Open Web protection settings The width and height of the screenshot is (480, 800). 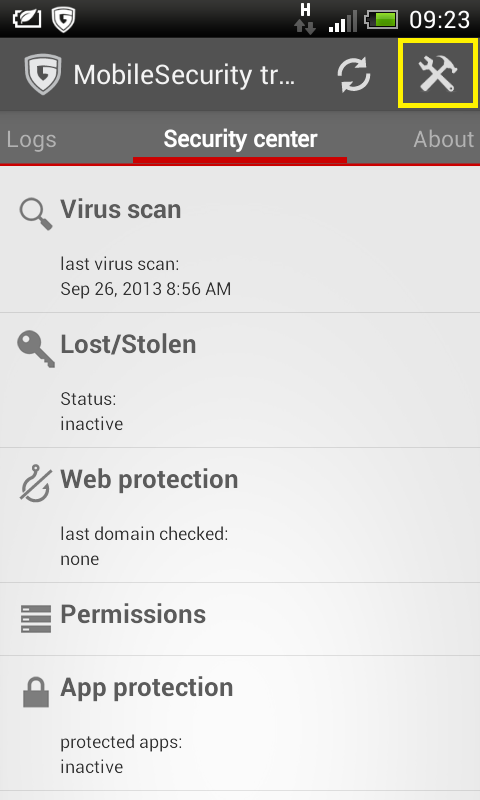pyautogui.click(x=240, y=515)
